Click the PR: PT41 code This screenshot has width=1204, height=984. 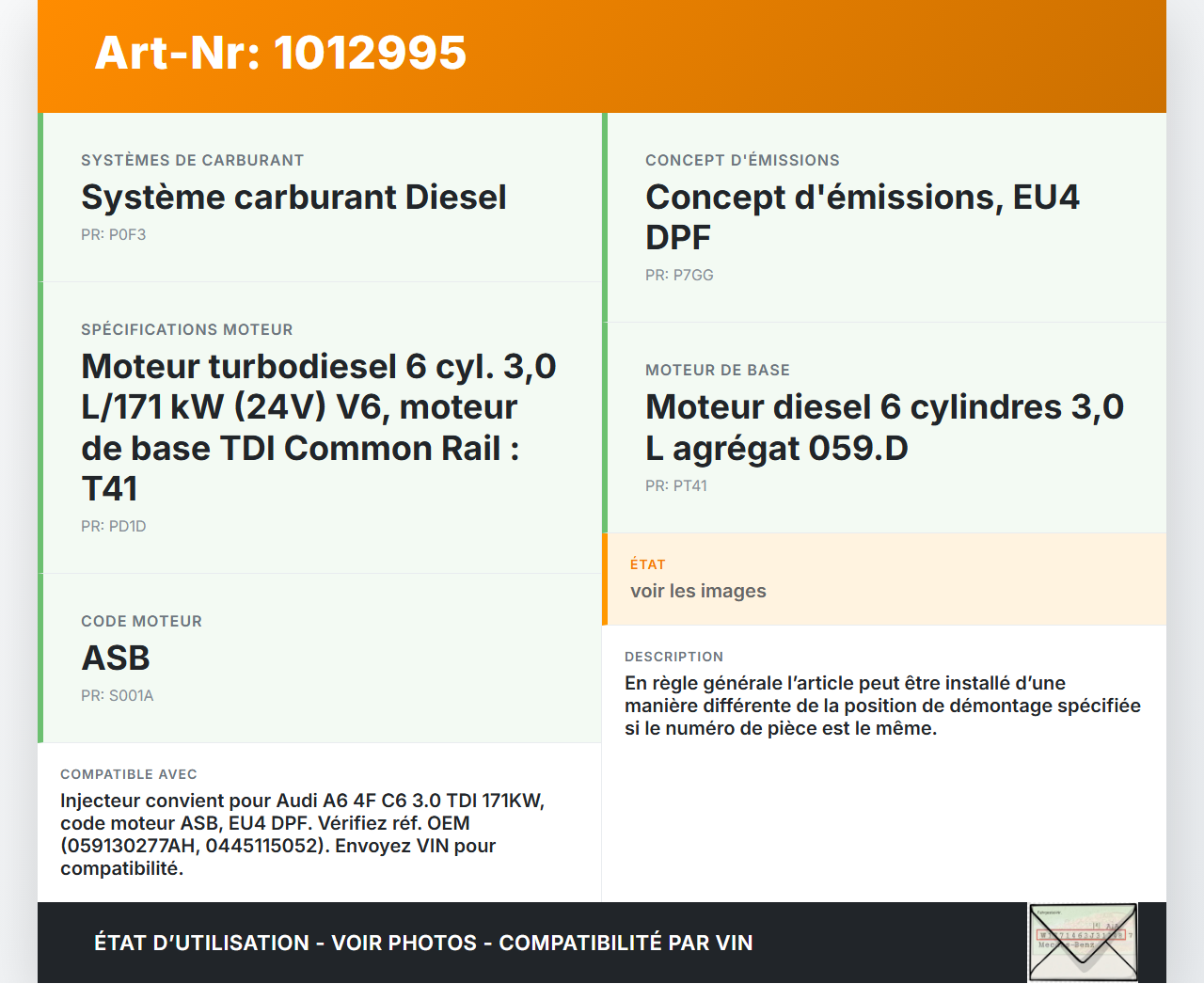pos(675,486)
